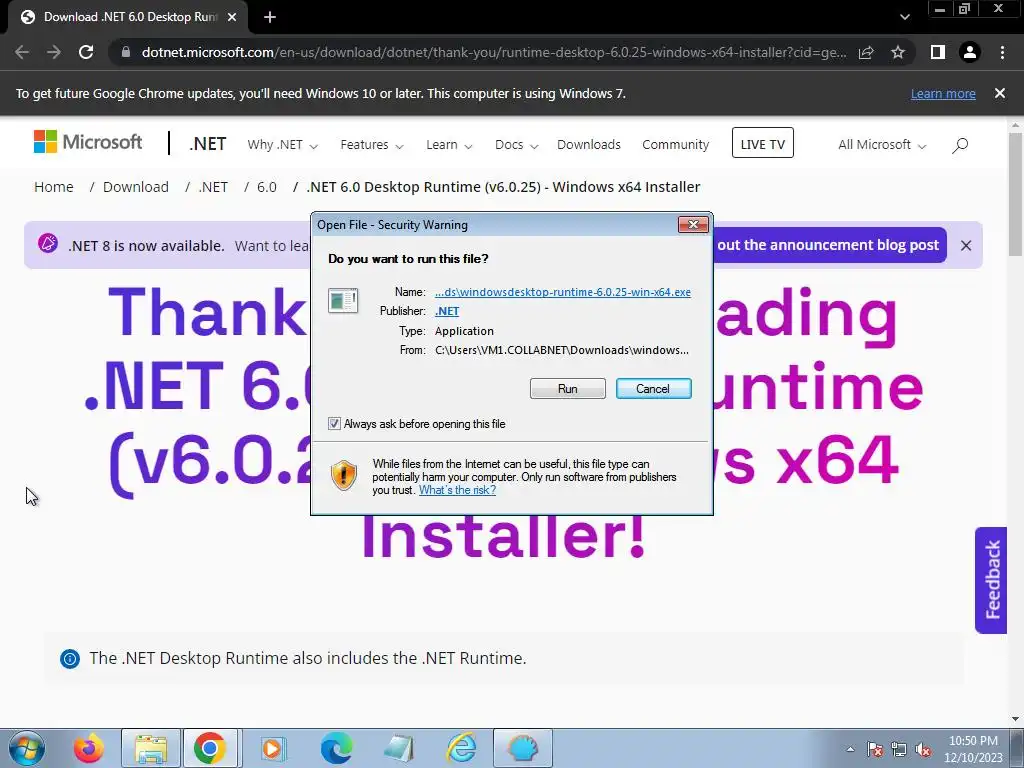This screenshot has width=1024, height=768.
Task: Click the address bar URL field
Action: [x=494, y=52]
